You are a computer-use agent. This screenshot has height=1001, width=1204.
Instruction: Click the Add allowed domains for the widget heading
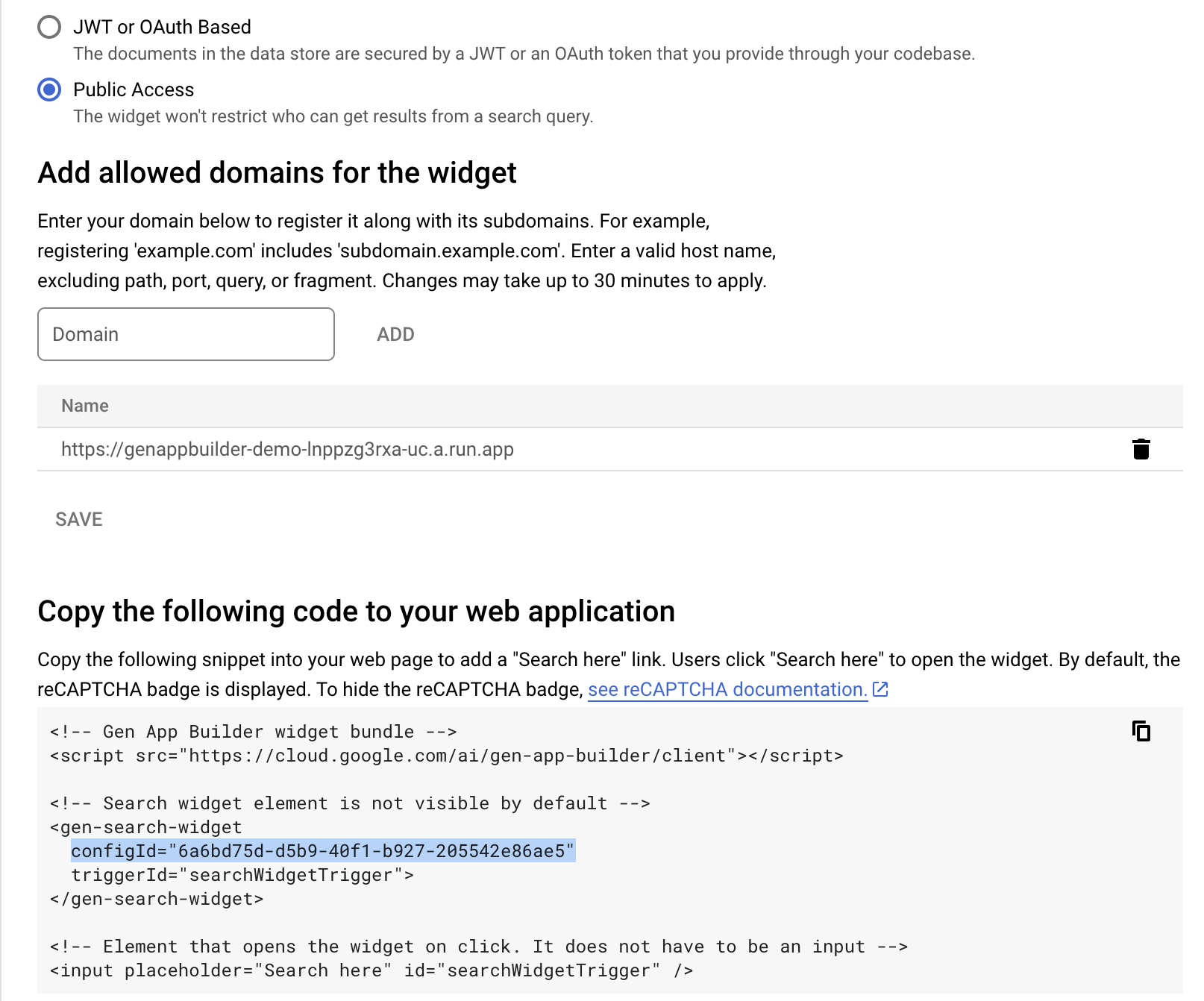(x=277, y=172)
